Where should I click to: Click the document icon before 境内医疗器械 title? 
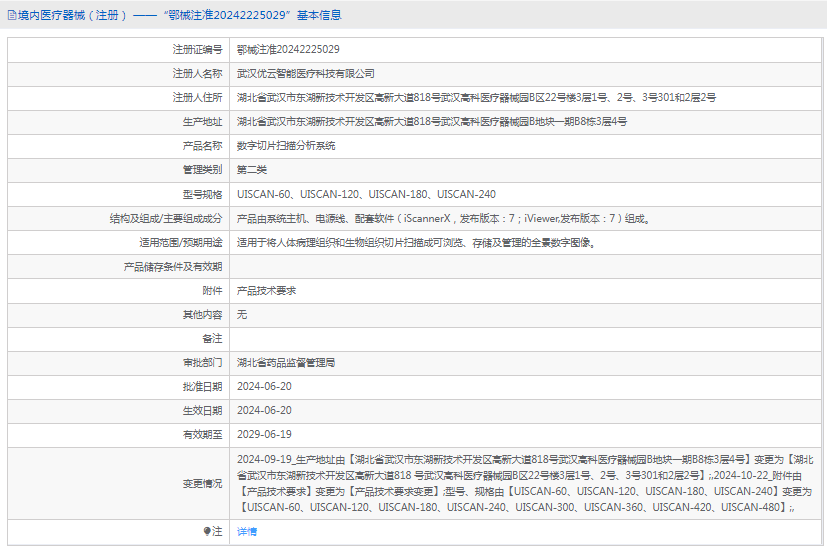(x=12, y=15)
